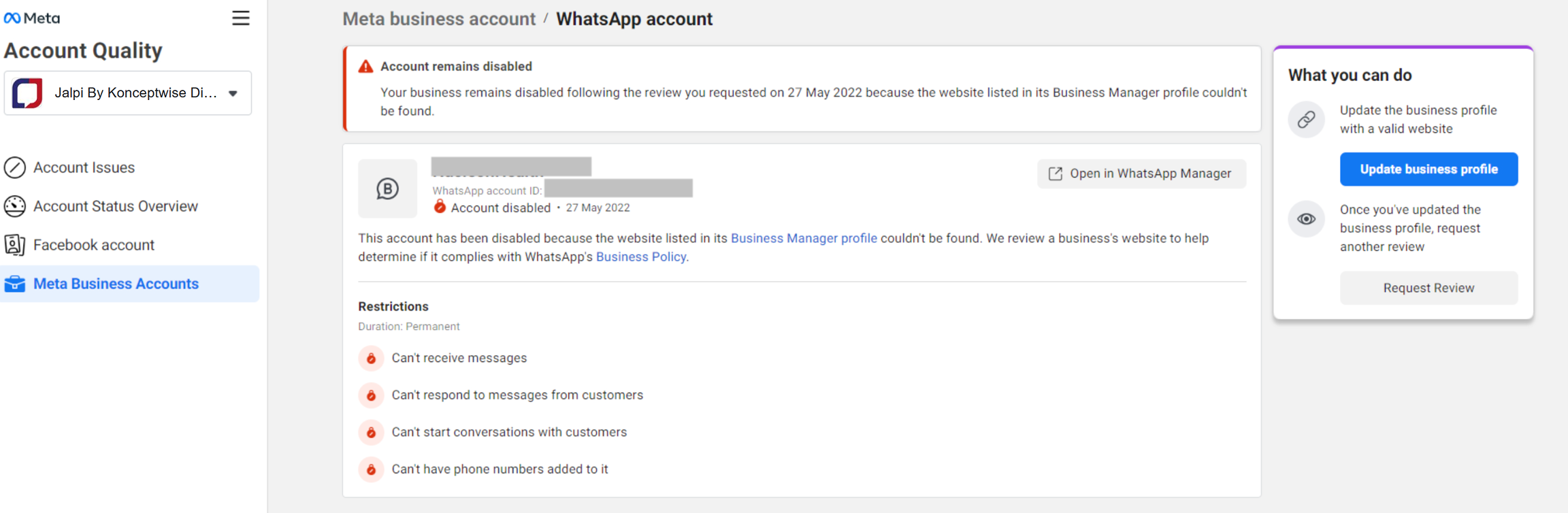Click the Jalpi account logo thumbnail

[x=27, y=93]
